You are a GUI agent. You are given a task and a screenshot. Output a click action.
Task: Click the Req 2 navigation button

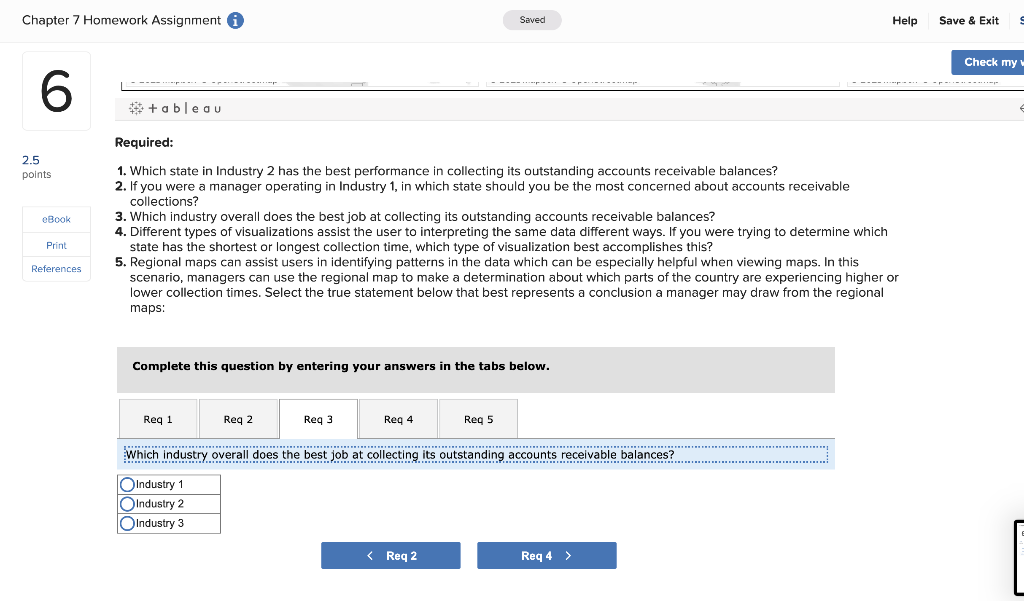click(390, 555)
